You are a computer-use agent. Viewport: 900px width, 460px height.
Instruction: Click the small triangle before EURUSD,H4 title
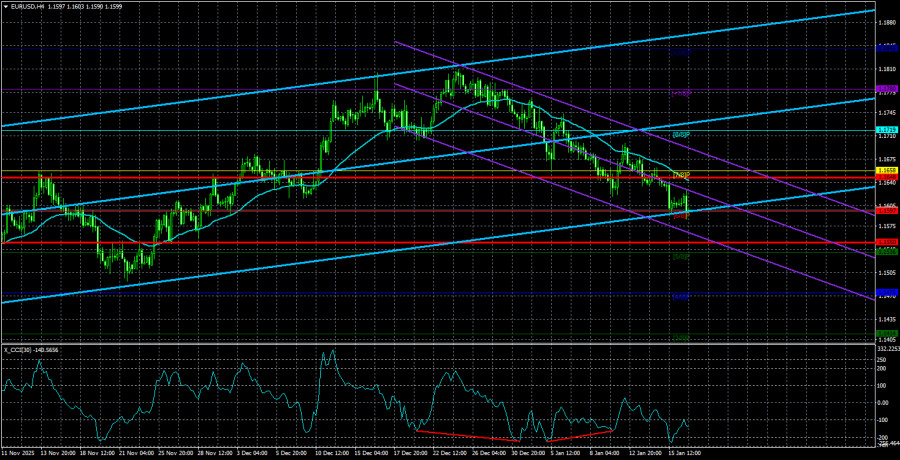pyautogui.click(x=6, y=7)
